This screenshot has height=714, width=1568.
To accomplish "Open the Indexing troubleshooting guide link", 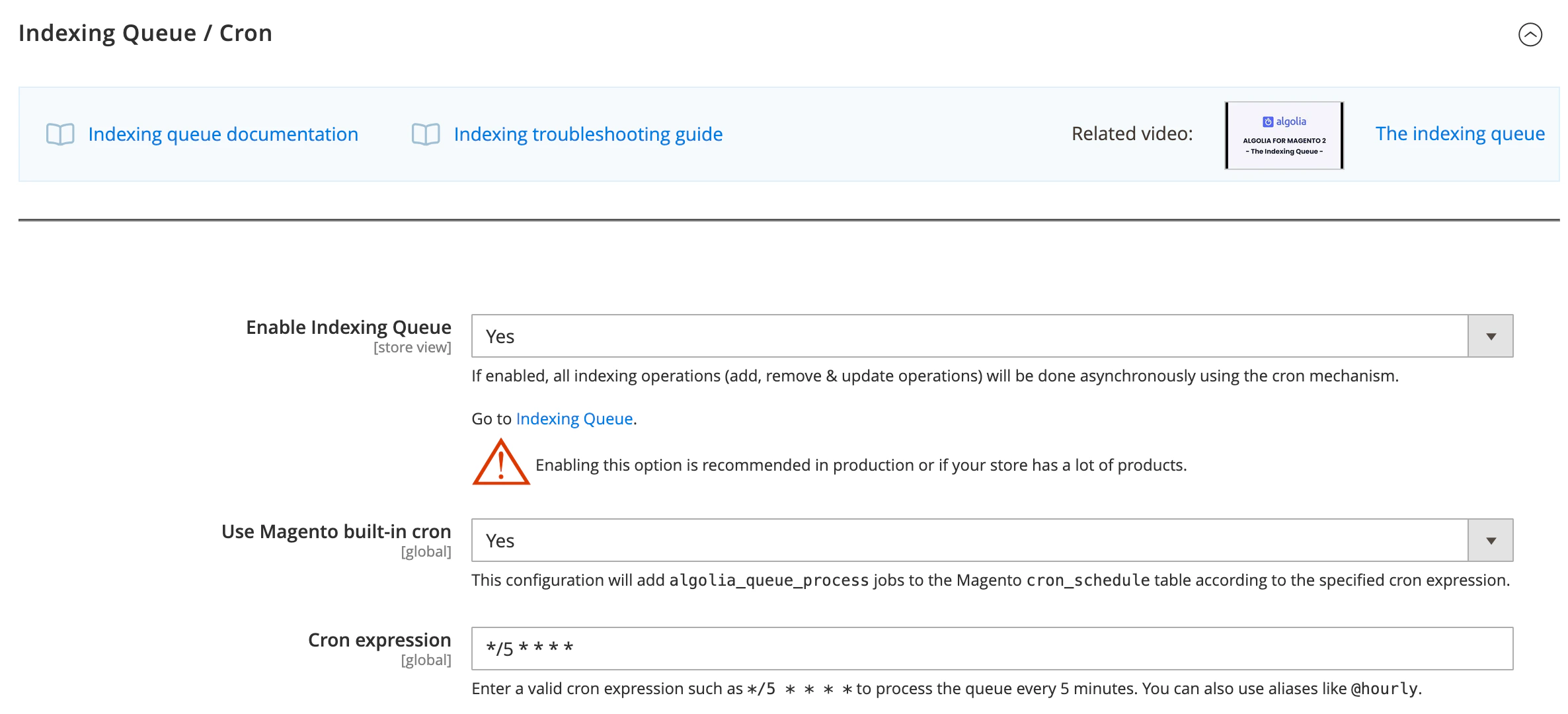I will click(587, 134).
